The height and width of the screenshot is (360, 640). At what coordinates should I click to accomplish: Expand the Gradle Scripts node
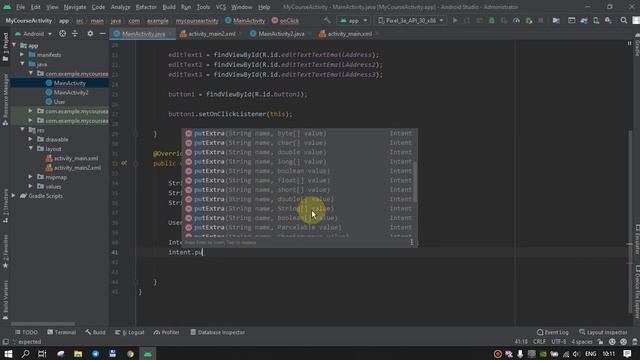(14, 196)
